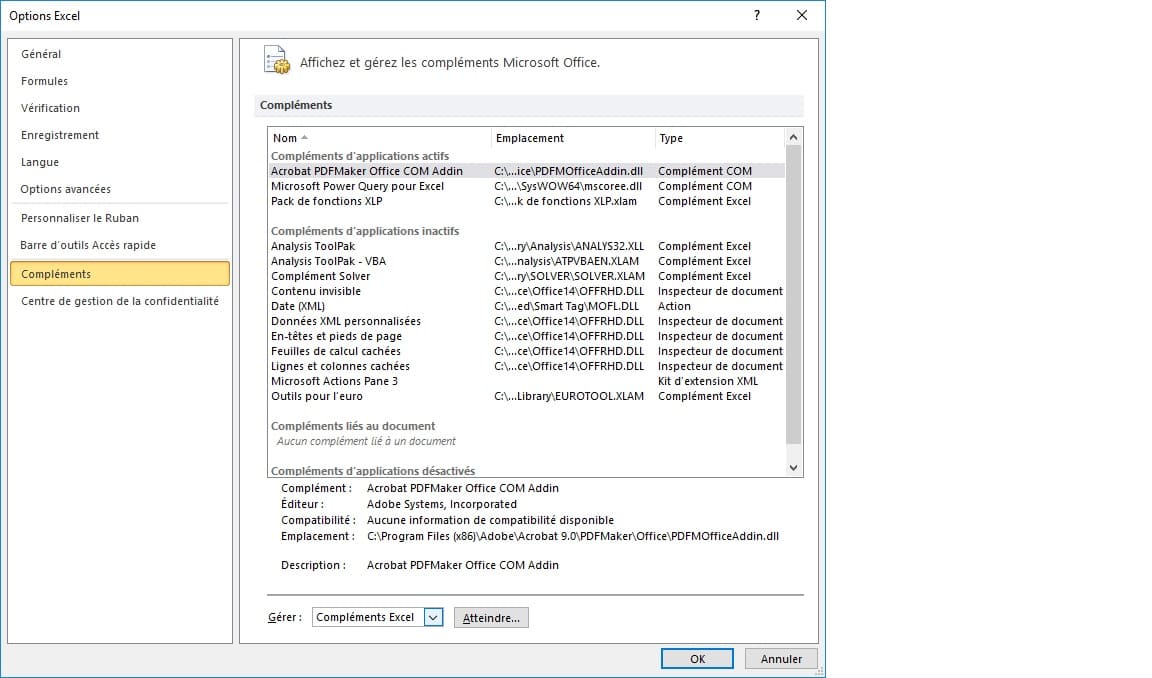1152x678 pixels.
Task: Click the Atteindre... button
Action: pos(491,619)
